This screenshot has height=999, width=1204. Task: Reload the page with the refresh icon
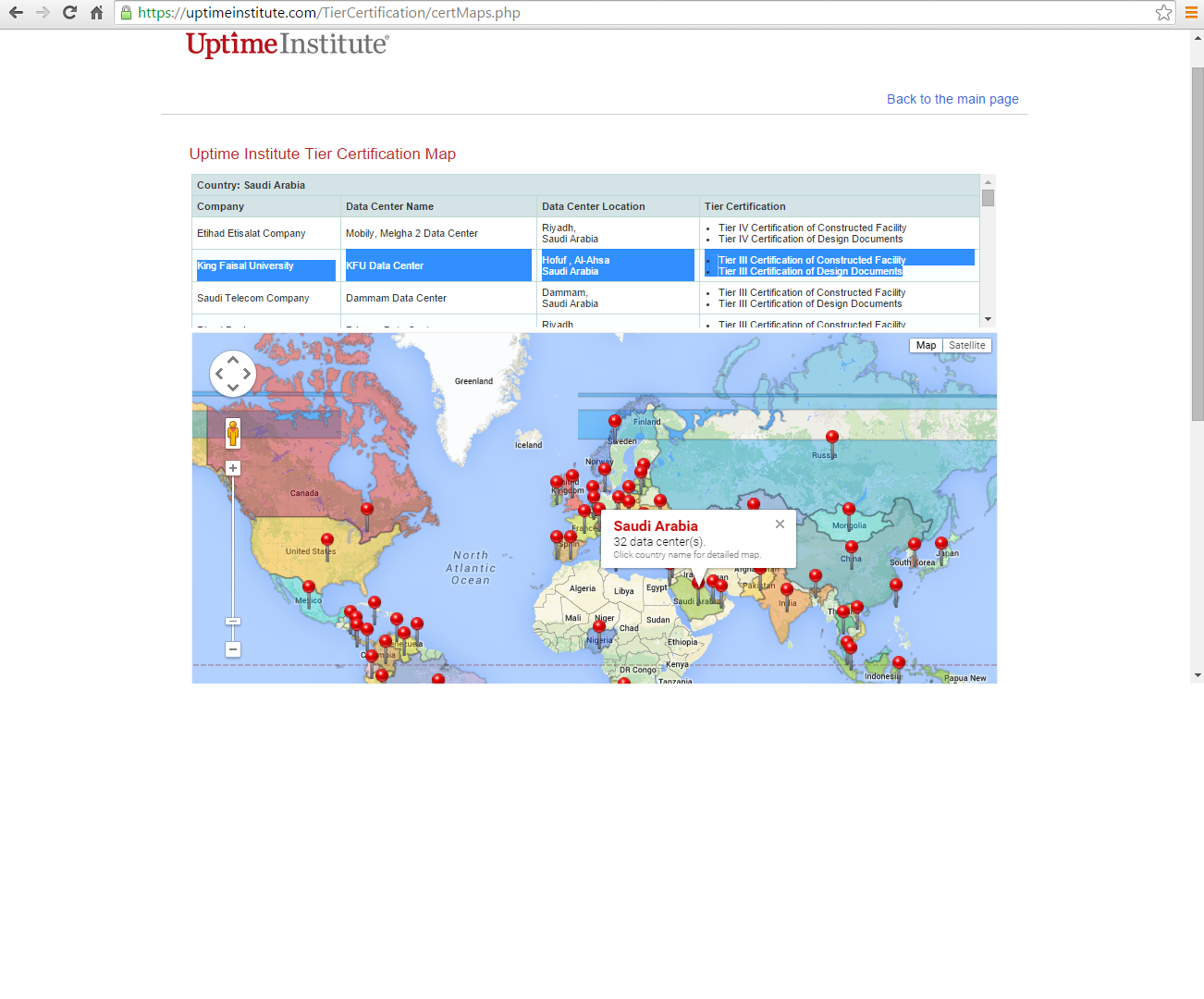69,13
